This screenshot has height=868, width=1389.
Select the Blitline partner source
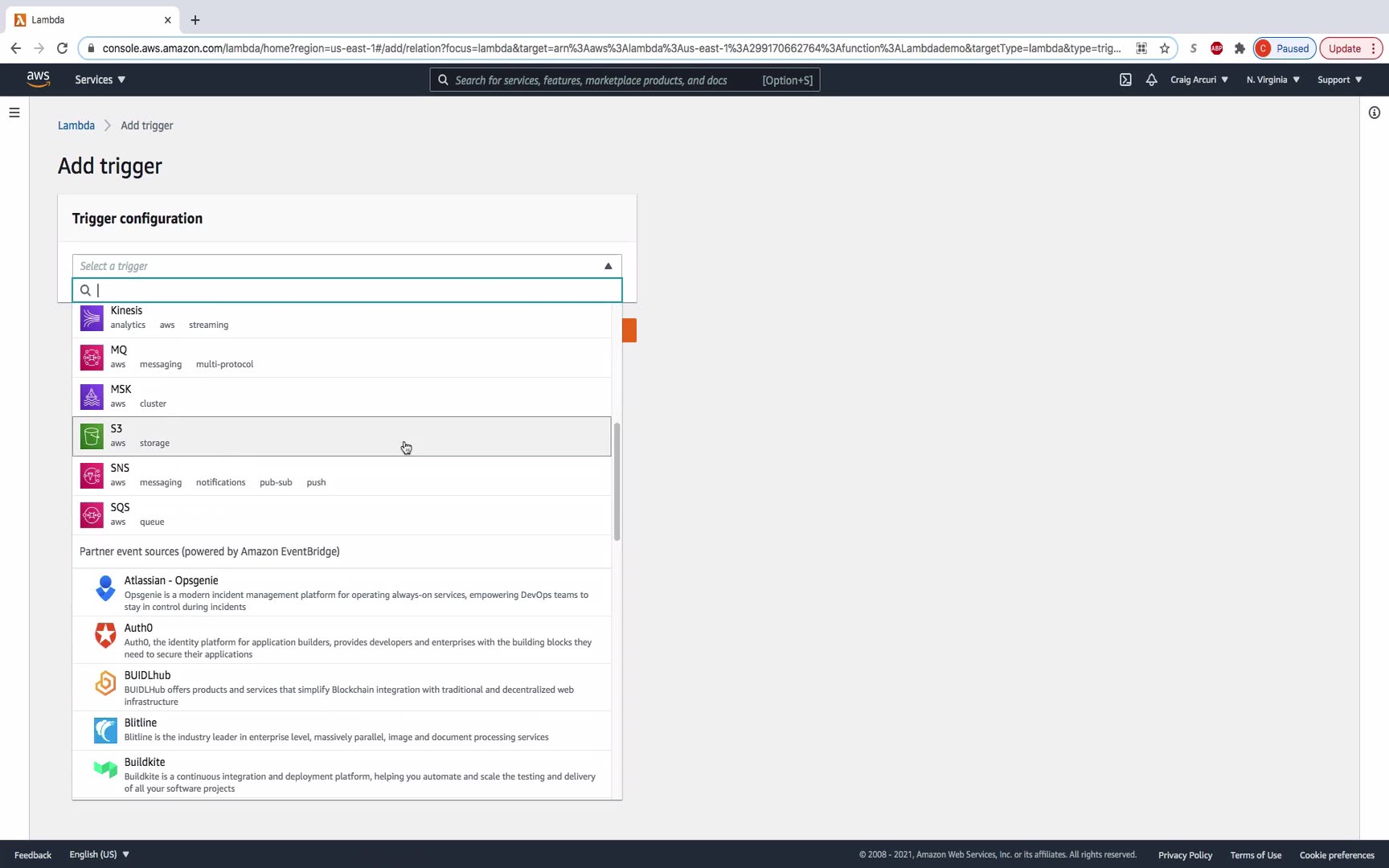coord(342,731)
